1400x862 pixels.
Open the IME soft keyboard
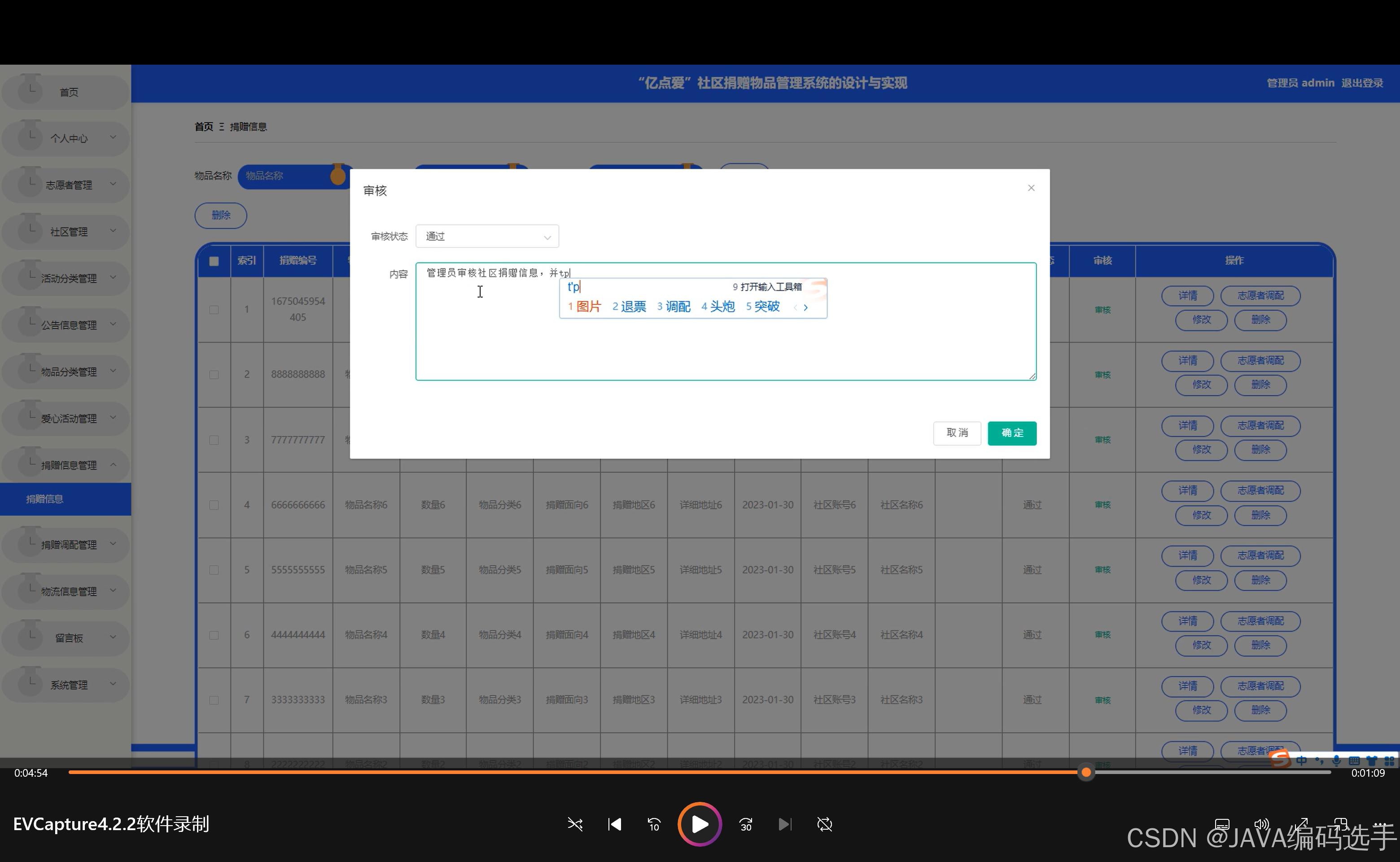click(x=1354, y=761)
